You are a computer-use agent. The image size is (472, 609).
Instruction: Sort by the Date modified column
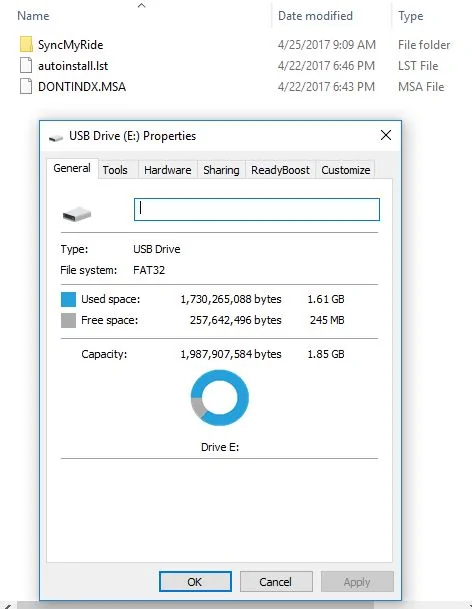[x=315, y=16]
